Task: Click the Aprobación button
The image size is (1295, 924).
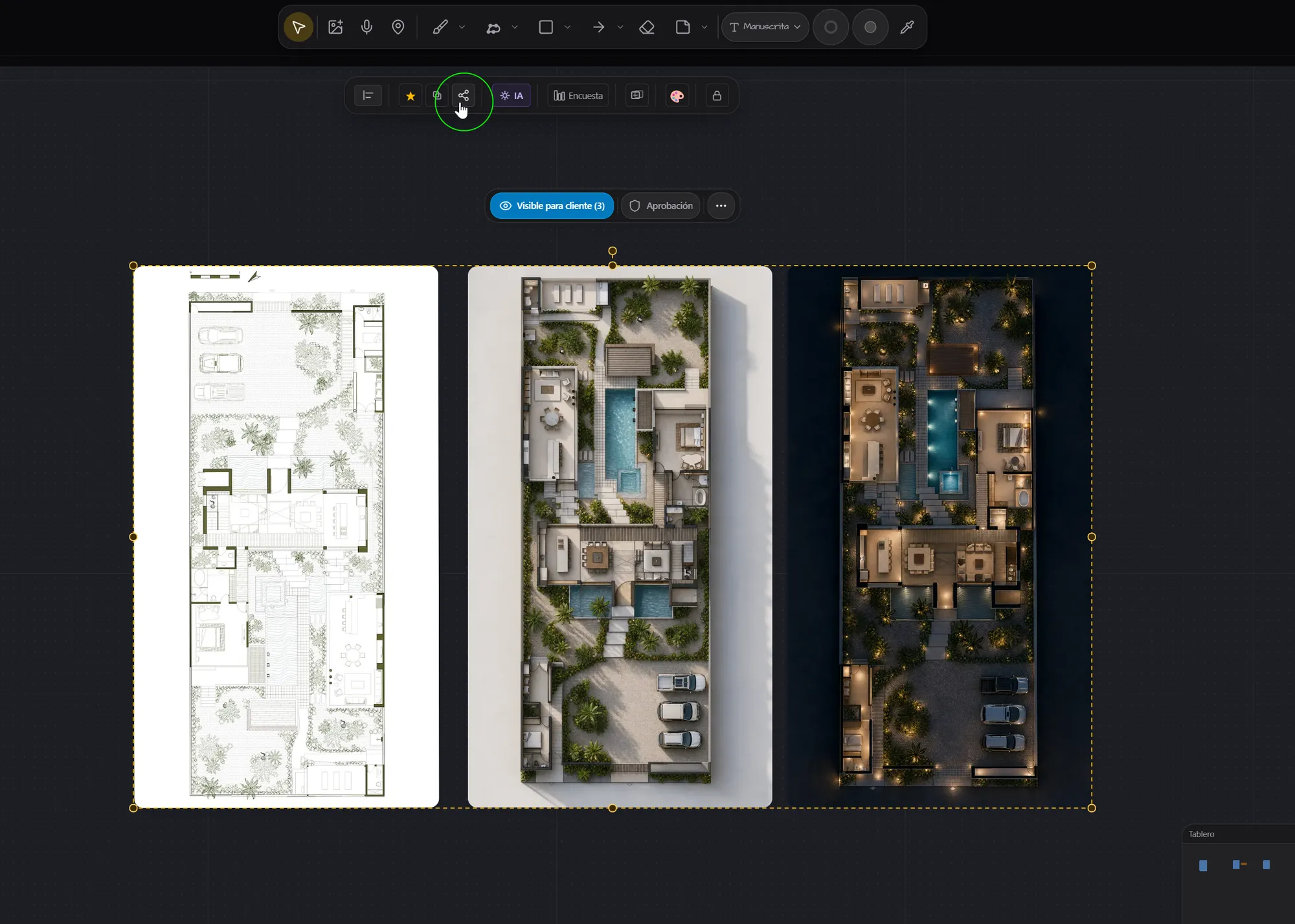Action: 661,206
